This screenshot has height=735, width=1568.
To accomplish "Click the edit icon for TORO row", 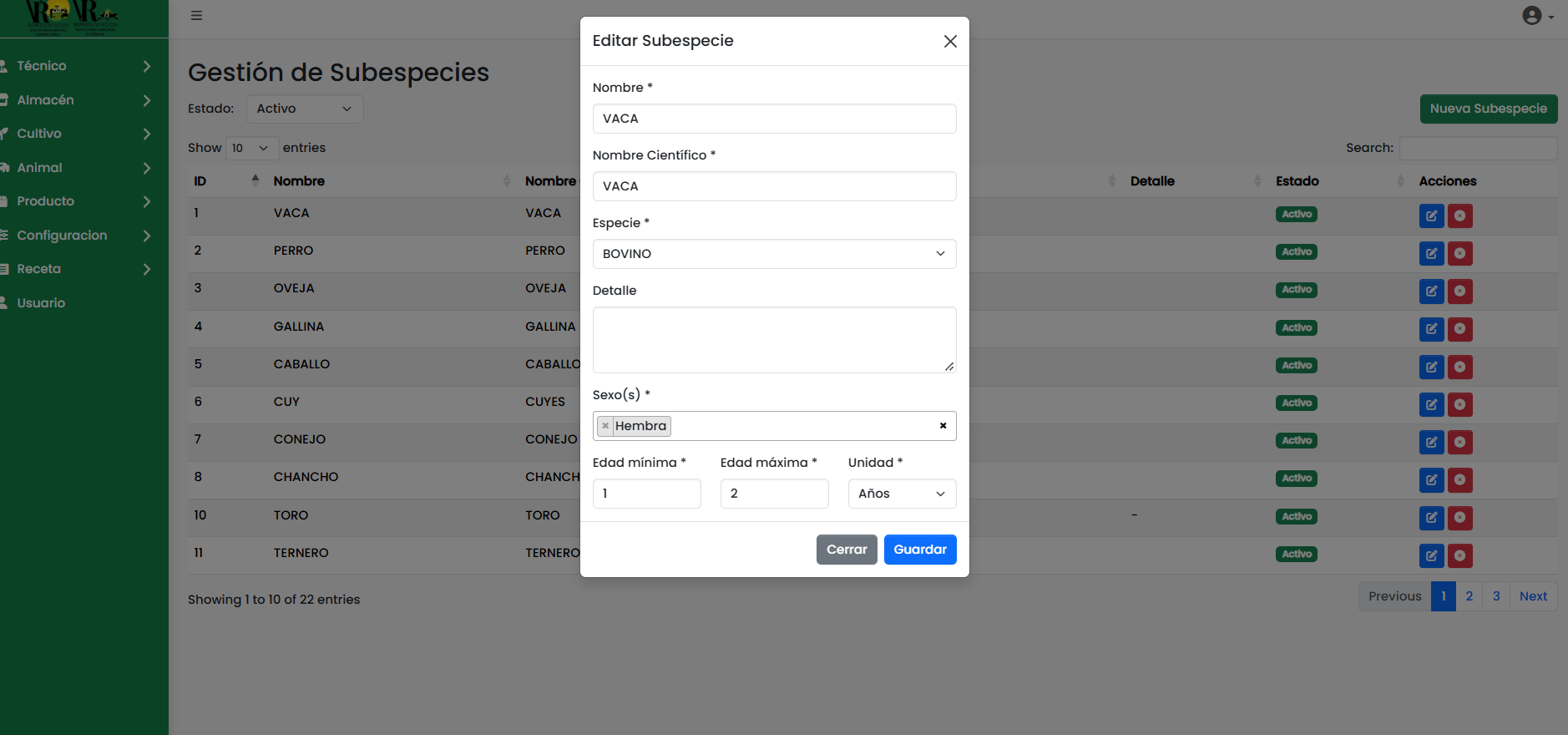I will (x=1431, y=518).
